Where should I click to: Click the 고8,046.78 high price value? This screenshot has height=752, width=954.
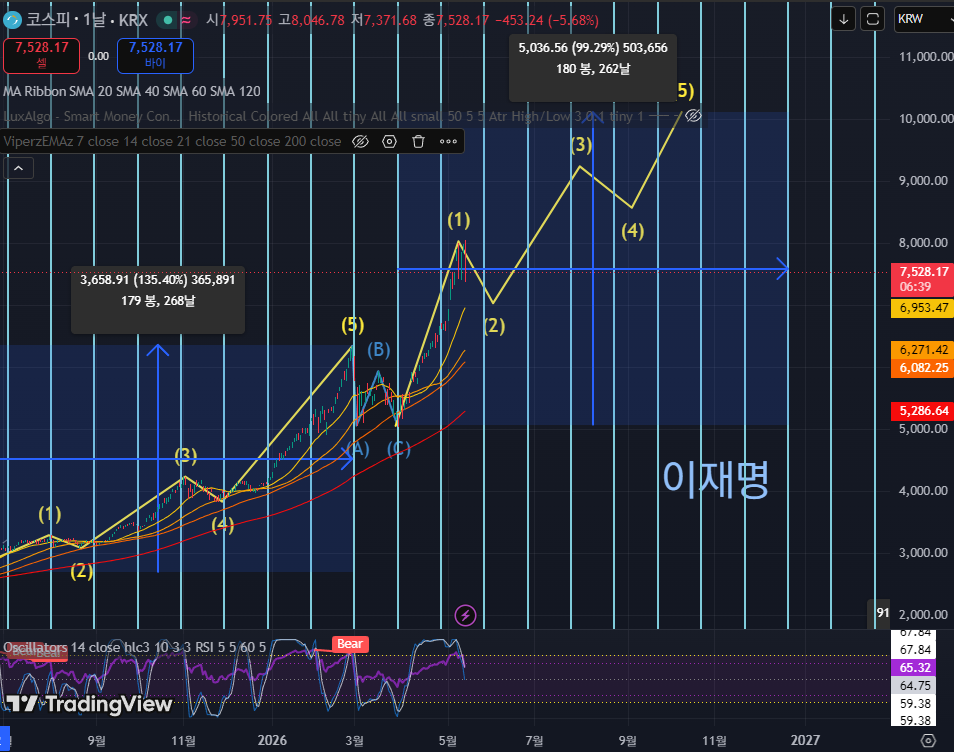[x=312, y=20]
